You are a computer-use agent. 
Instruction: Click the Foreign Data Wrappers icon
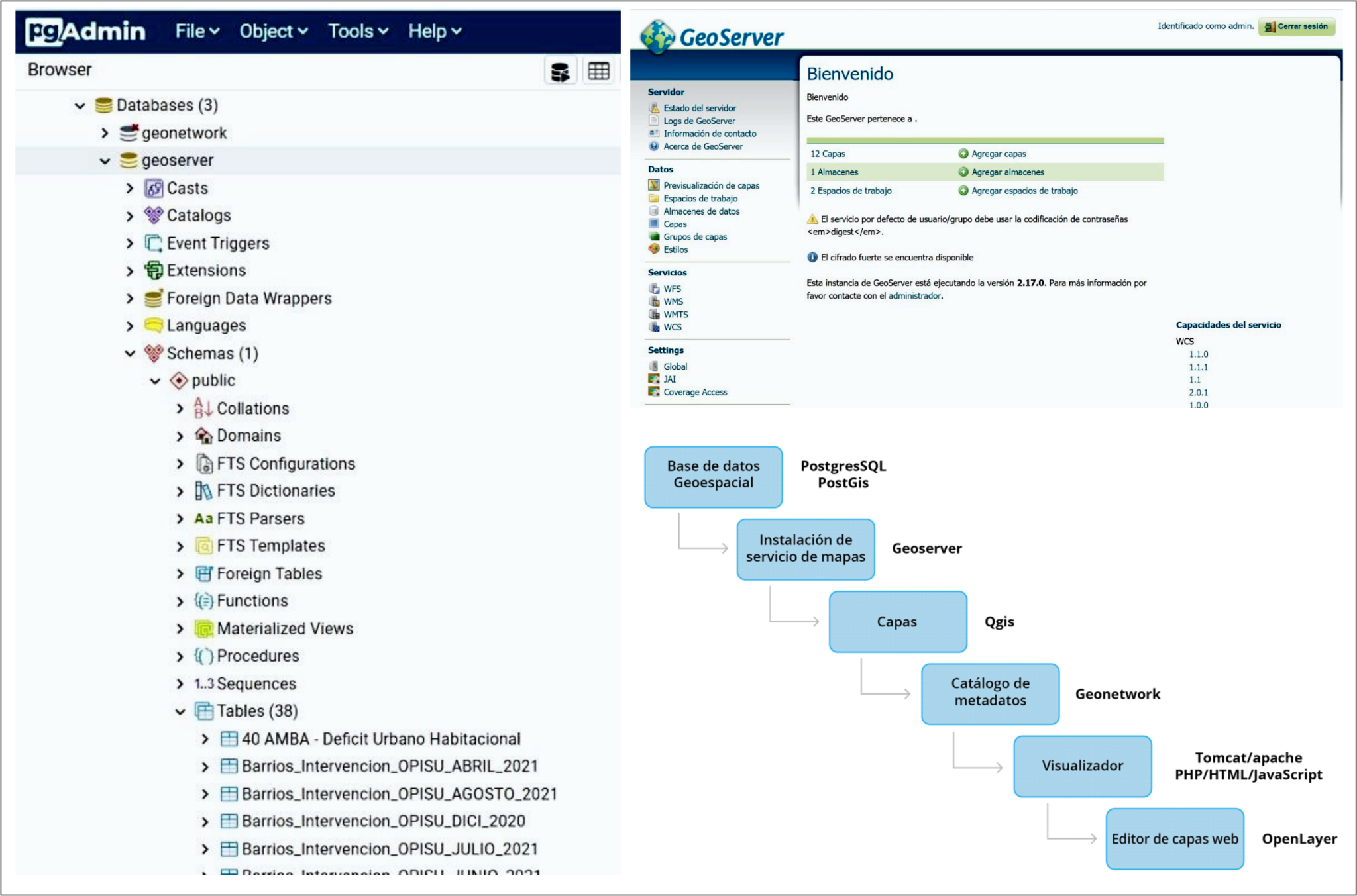point(154,299)
